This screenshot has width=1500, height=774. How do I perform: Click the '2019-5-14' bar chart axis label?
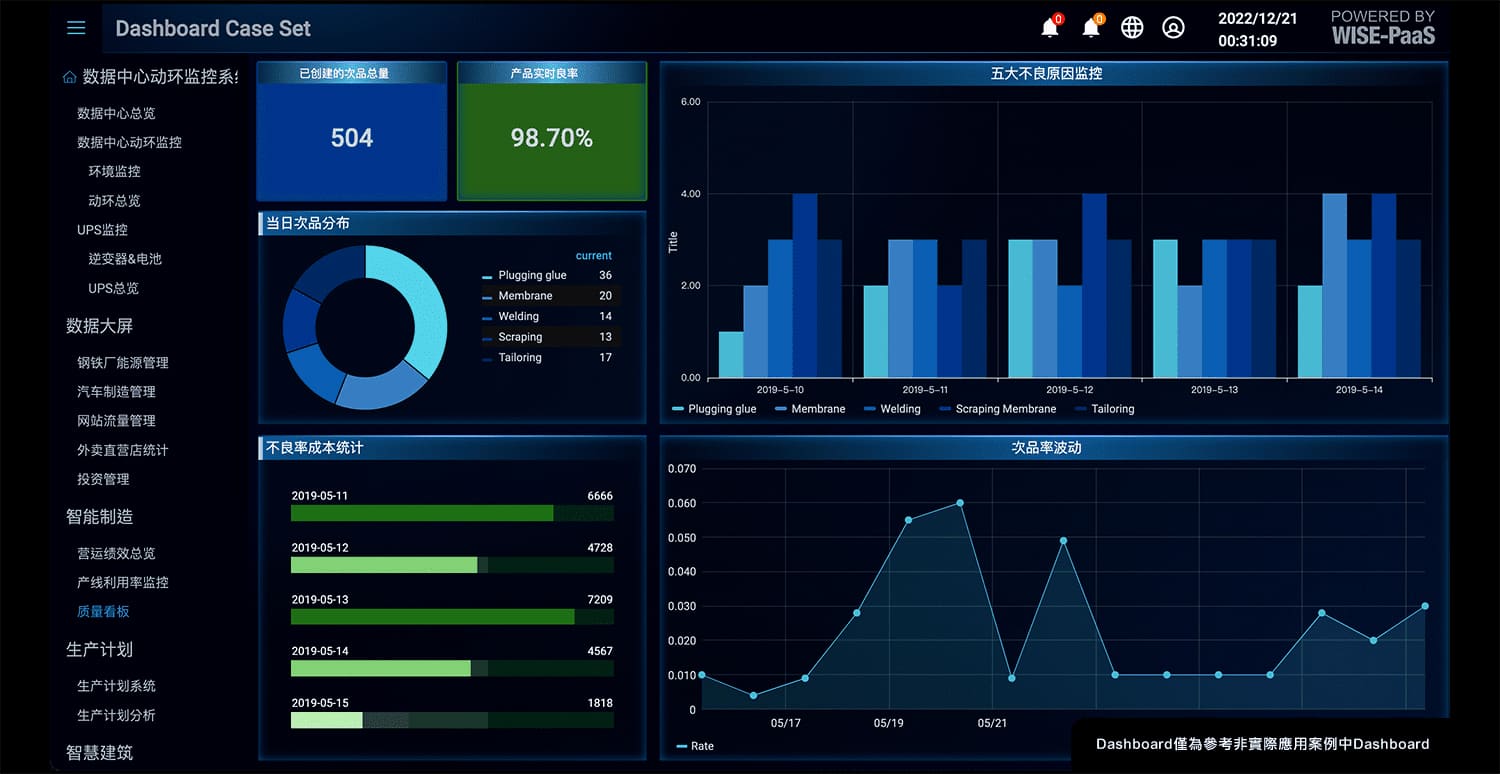[x=1359, y=389]
